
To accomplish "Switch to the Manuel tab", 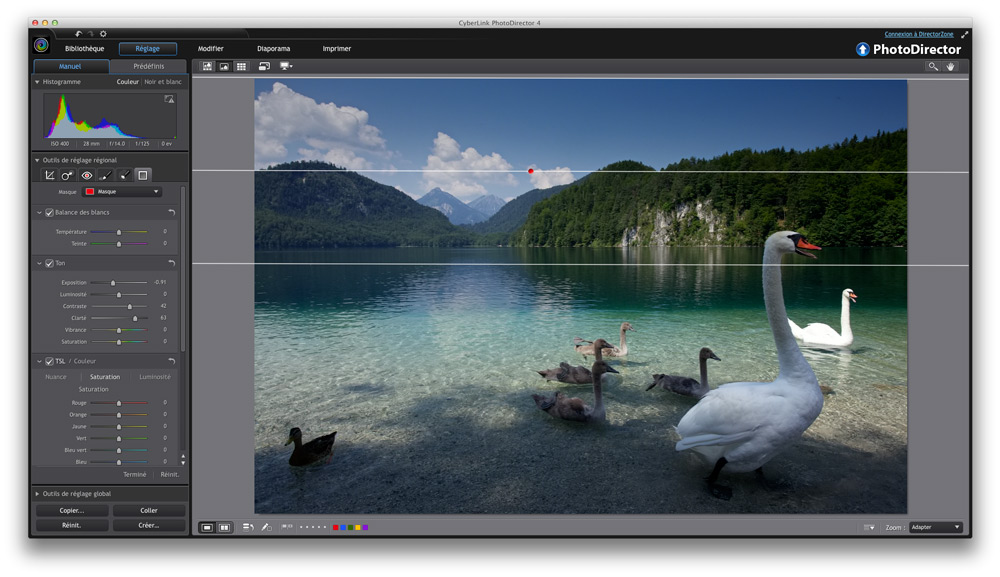I will (71, 66).
